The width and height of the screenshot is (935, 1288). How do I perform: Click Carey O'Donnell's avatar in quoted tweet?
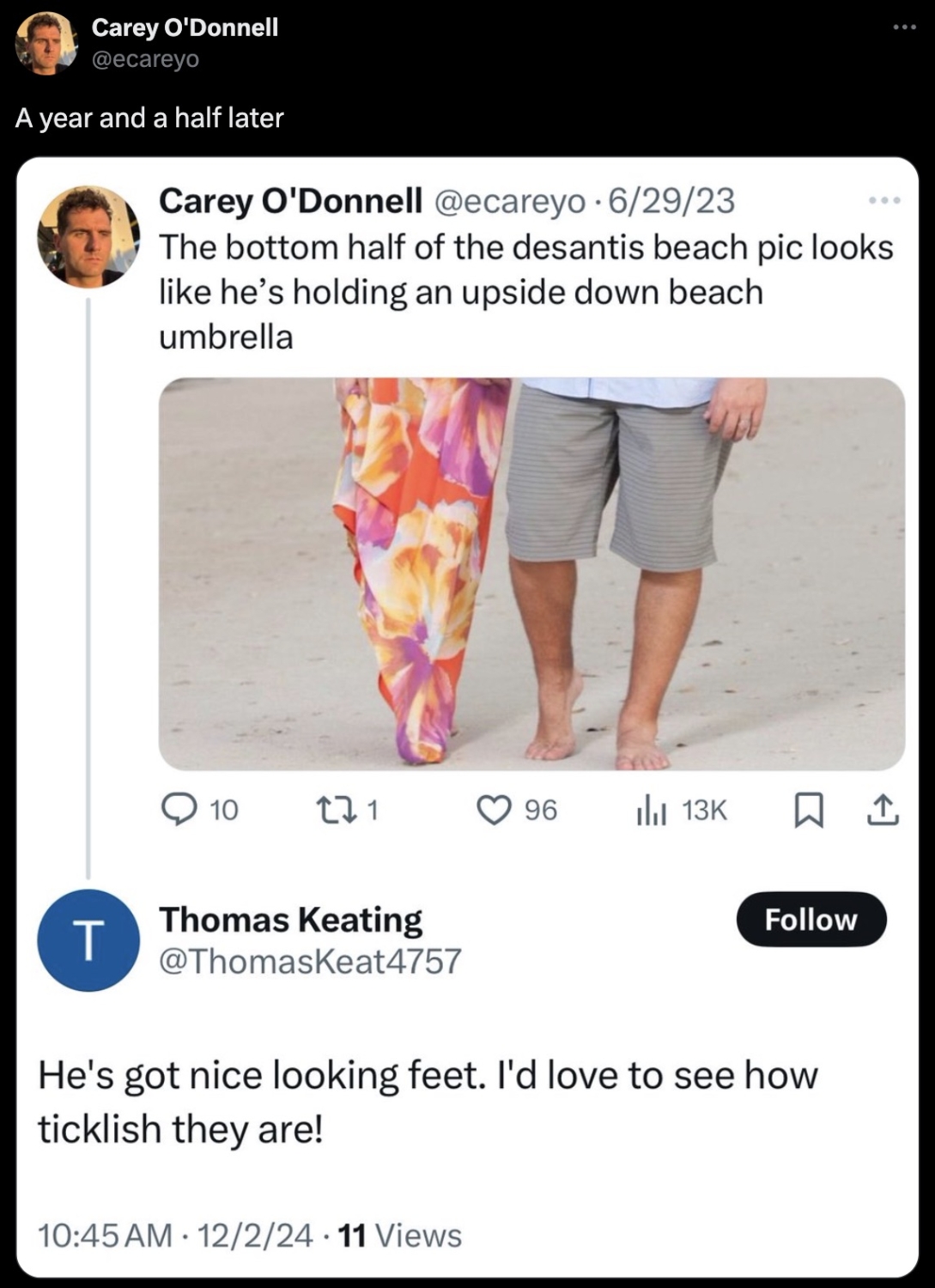pos(88,236)
